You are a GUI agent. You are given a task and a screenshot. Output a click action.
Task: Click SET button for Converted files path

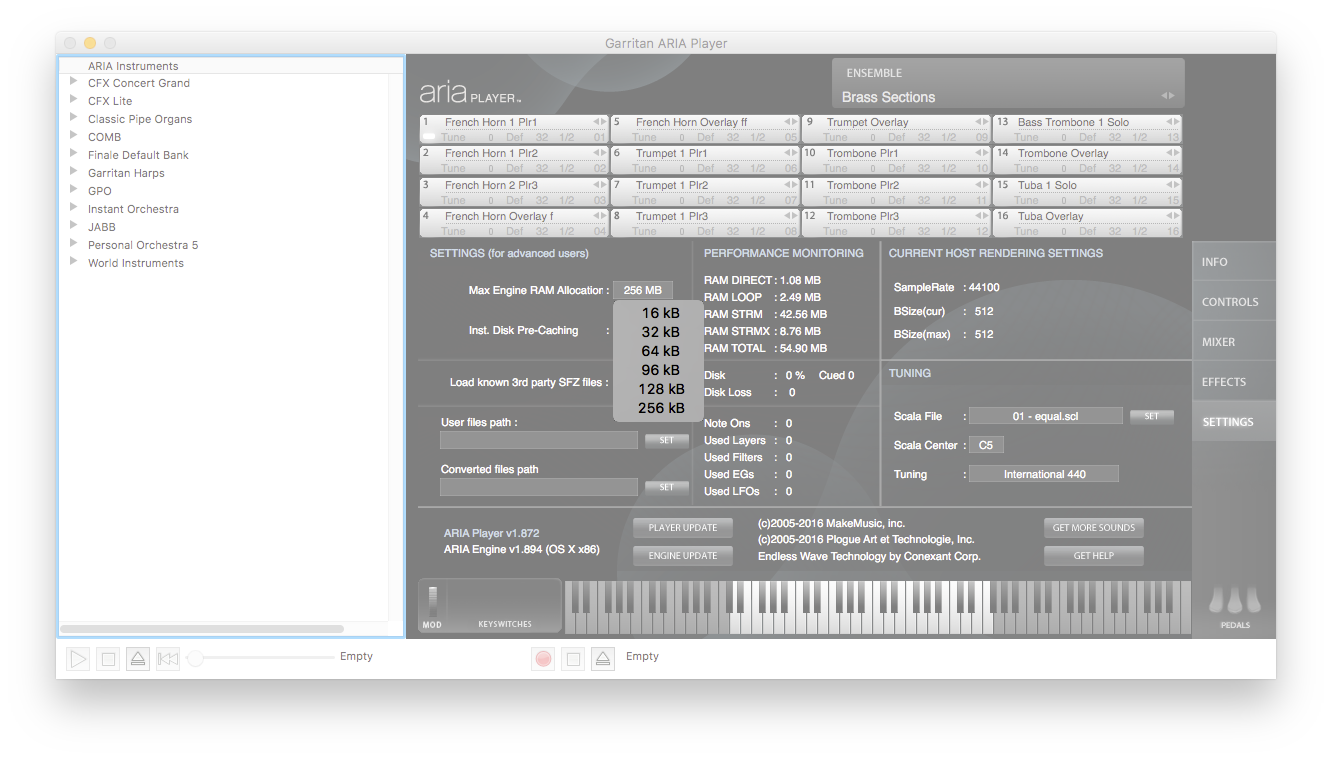tap(666, 487)
